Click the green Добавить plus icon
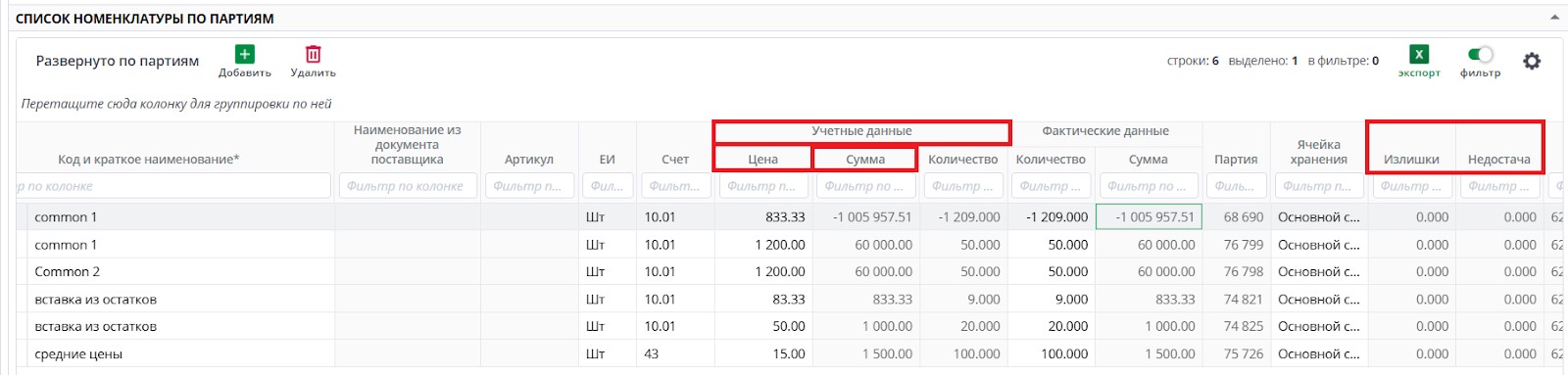The height and width of the screenshot is (375, 1568). (245, 55)
